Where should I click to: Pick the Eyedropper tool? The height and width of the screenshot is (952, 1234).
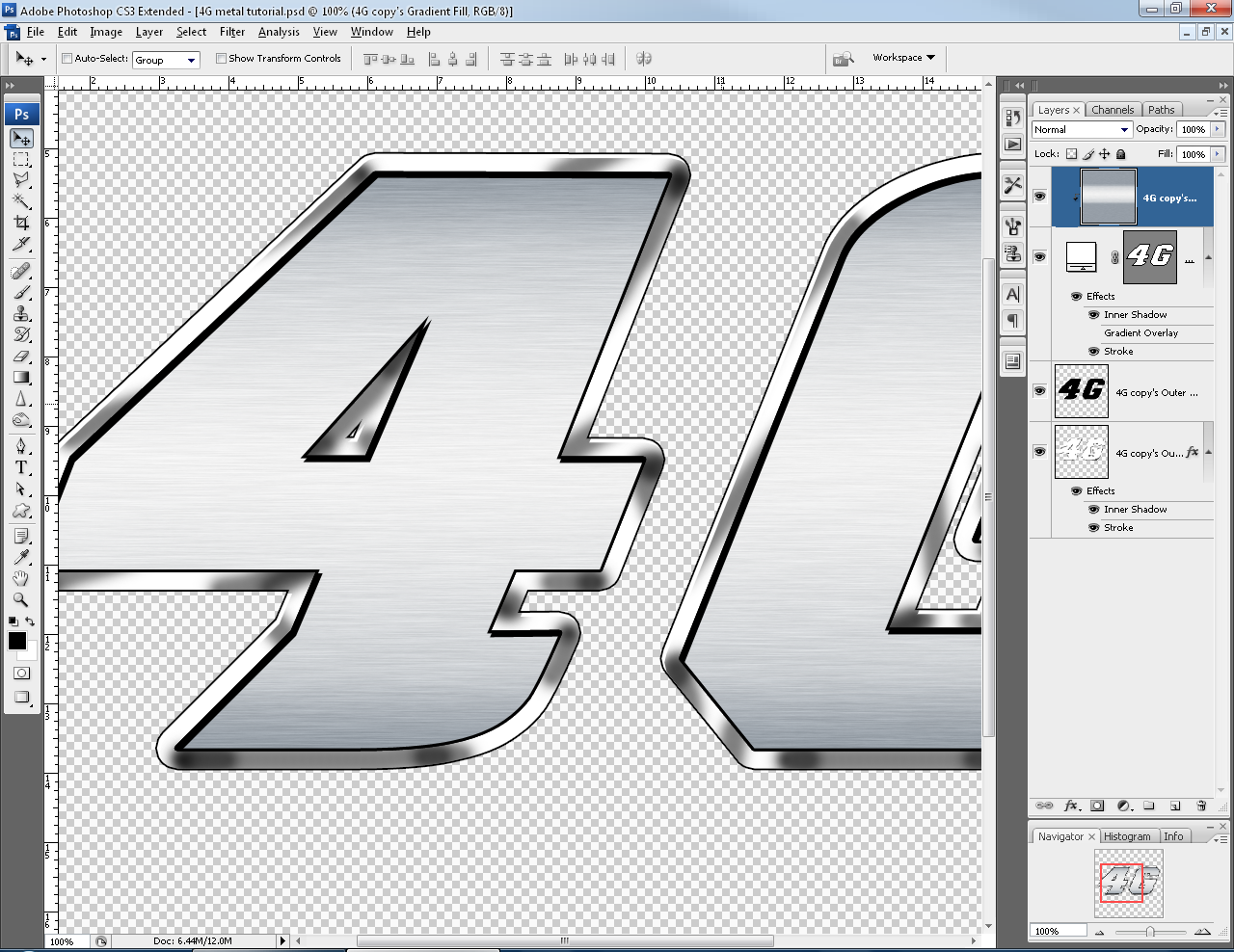click(x=21, y=557)
